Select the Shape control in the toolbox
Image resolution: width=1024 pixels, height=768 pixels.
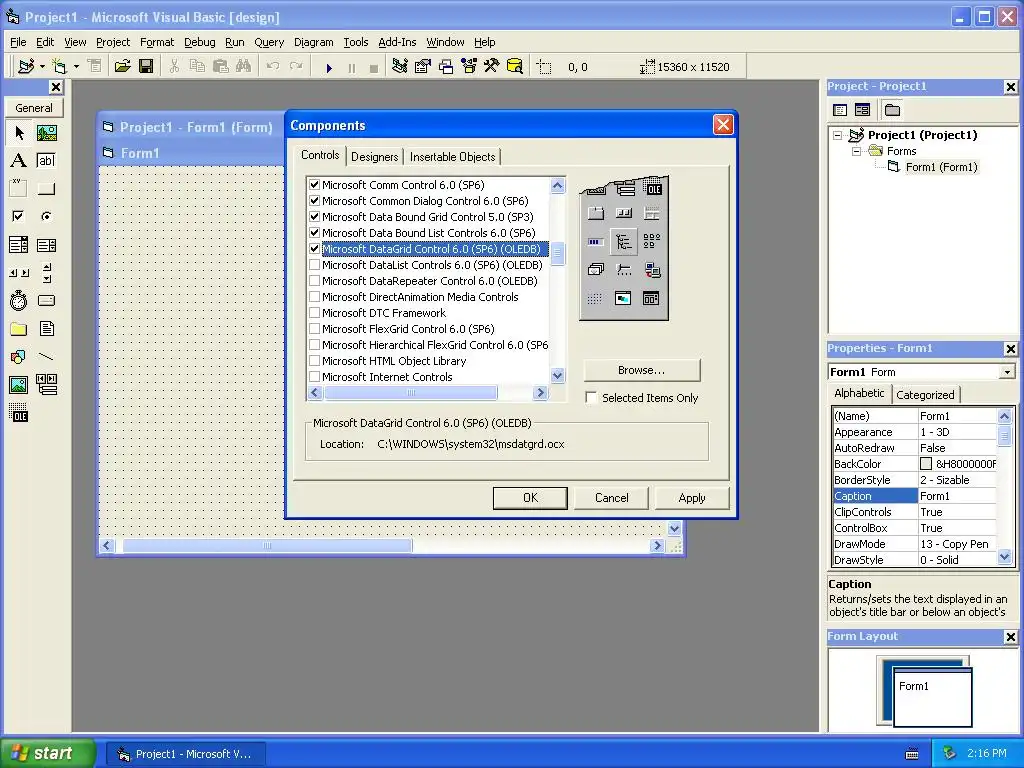pos(19,357)
